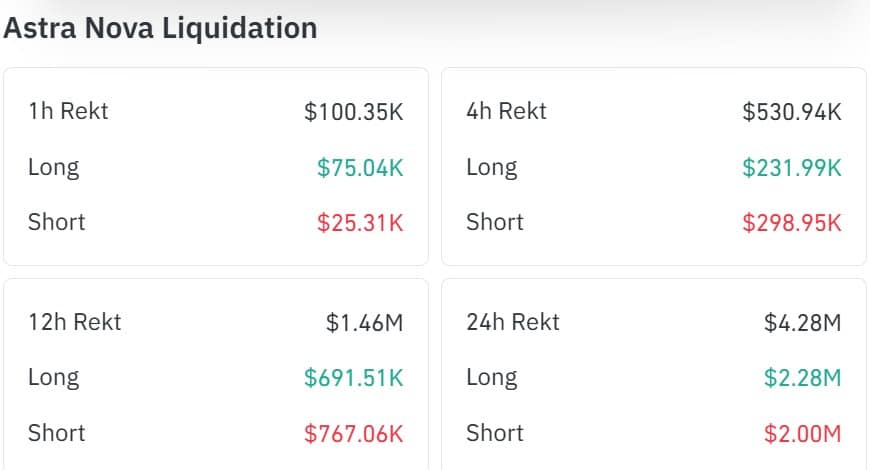Click the Long label in the 1h card
Viewport: 870px width, 470px height.
pyautogui.click(x=53, y=167)
